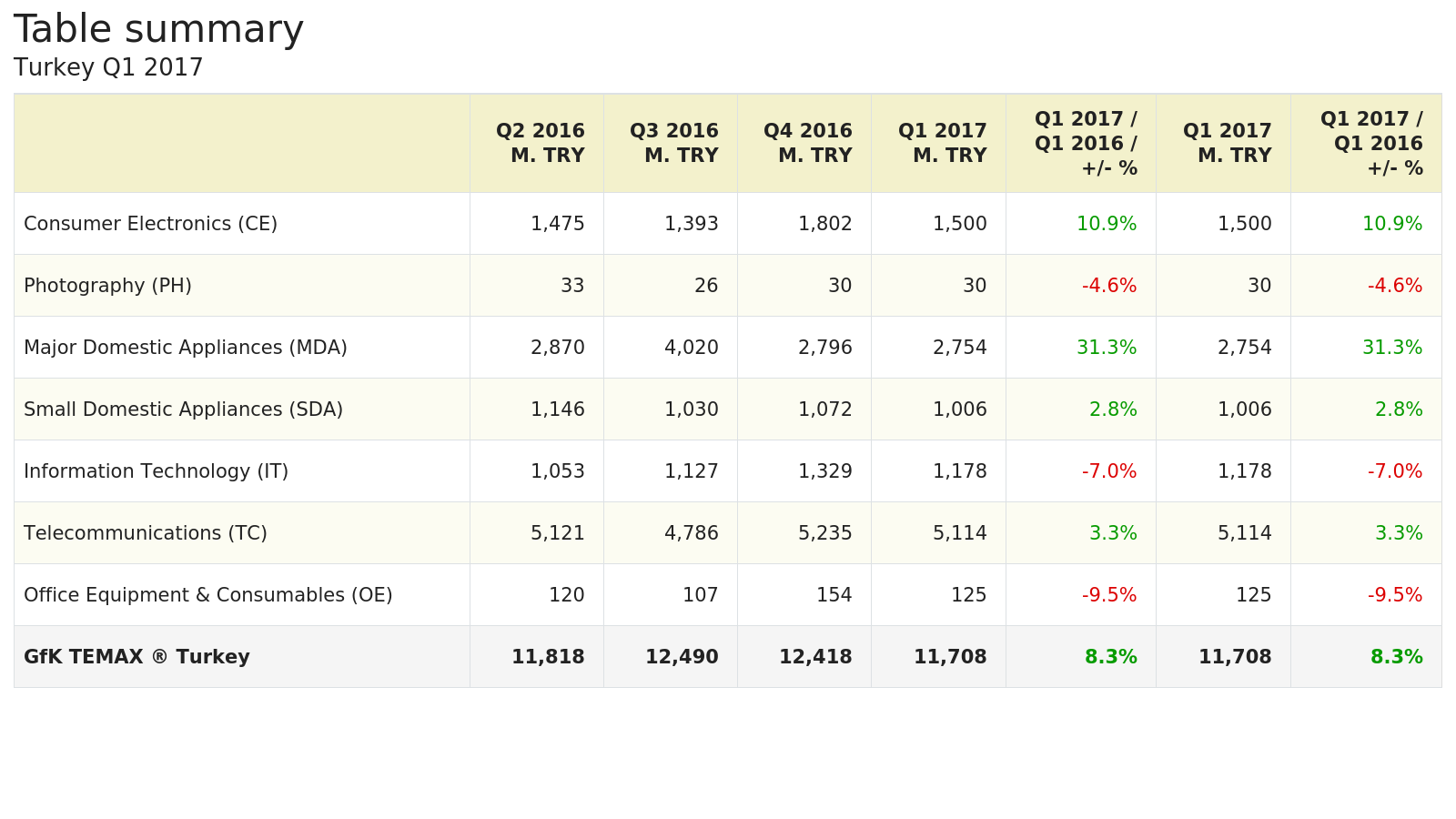
Task: Click the 5,235 Telecommunications cell
Action: click(x=824, y=533)
